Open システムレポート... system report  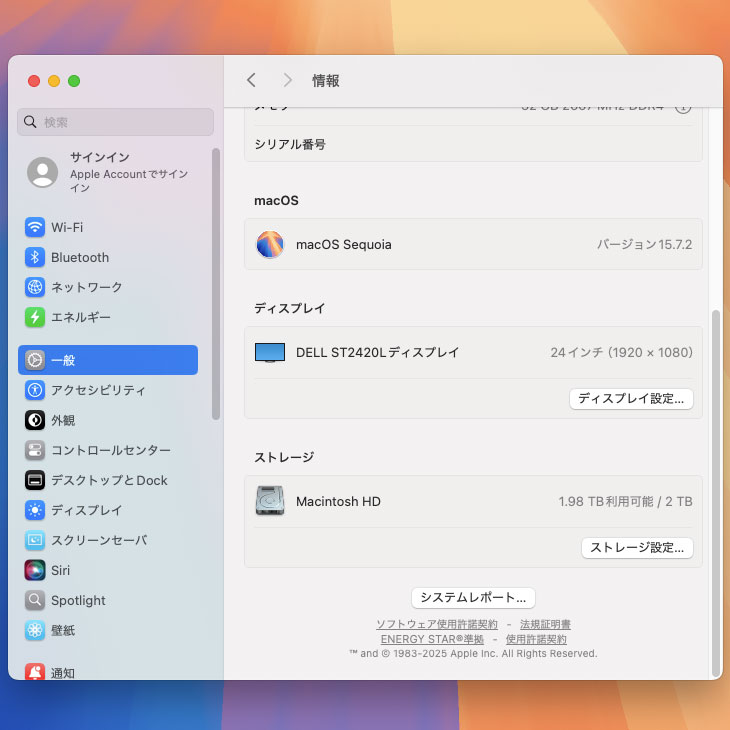click(473, 597)
